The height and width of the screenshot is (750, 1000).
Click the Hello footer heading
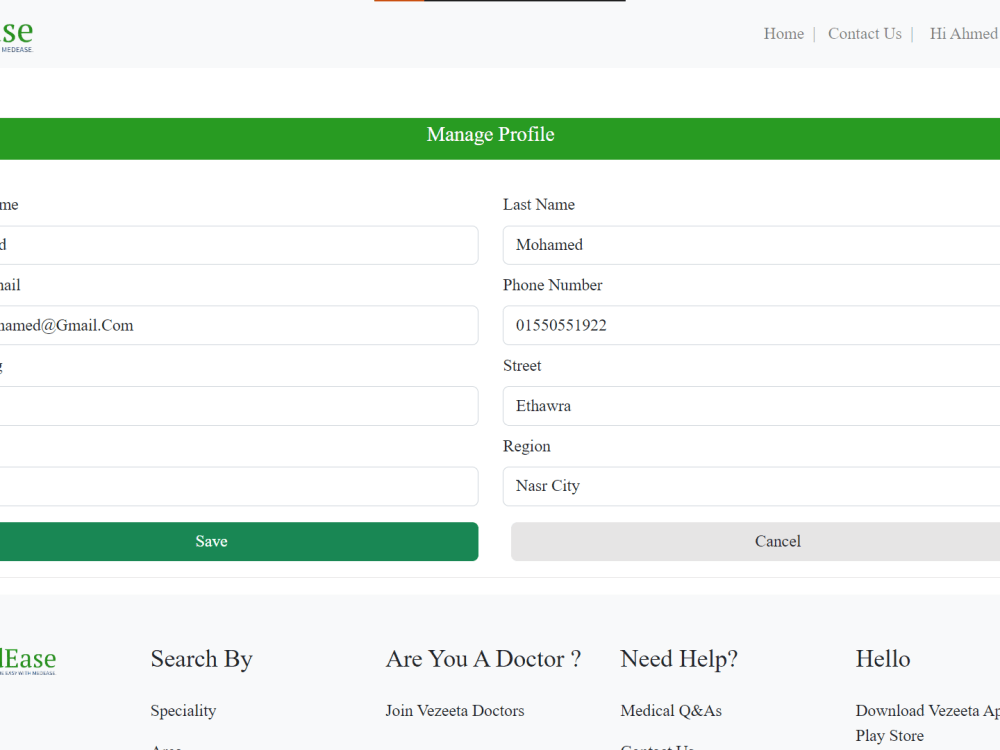click(883, 659)
